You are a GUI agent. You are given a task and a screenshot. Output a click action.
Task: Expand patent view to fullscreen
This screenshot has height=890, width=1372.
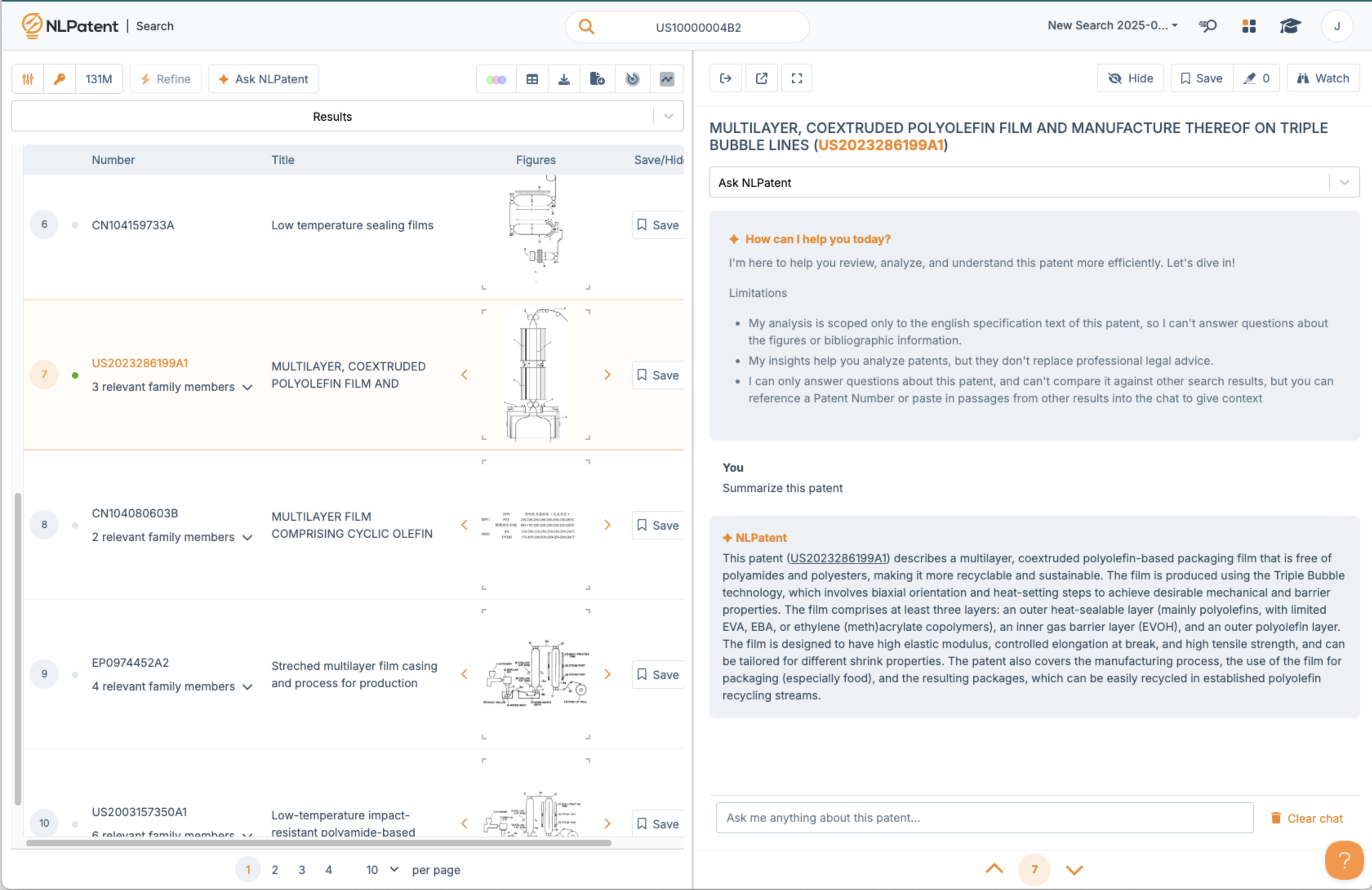(x=797, y=78)
